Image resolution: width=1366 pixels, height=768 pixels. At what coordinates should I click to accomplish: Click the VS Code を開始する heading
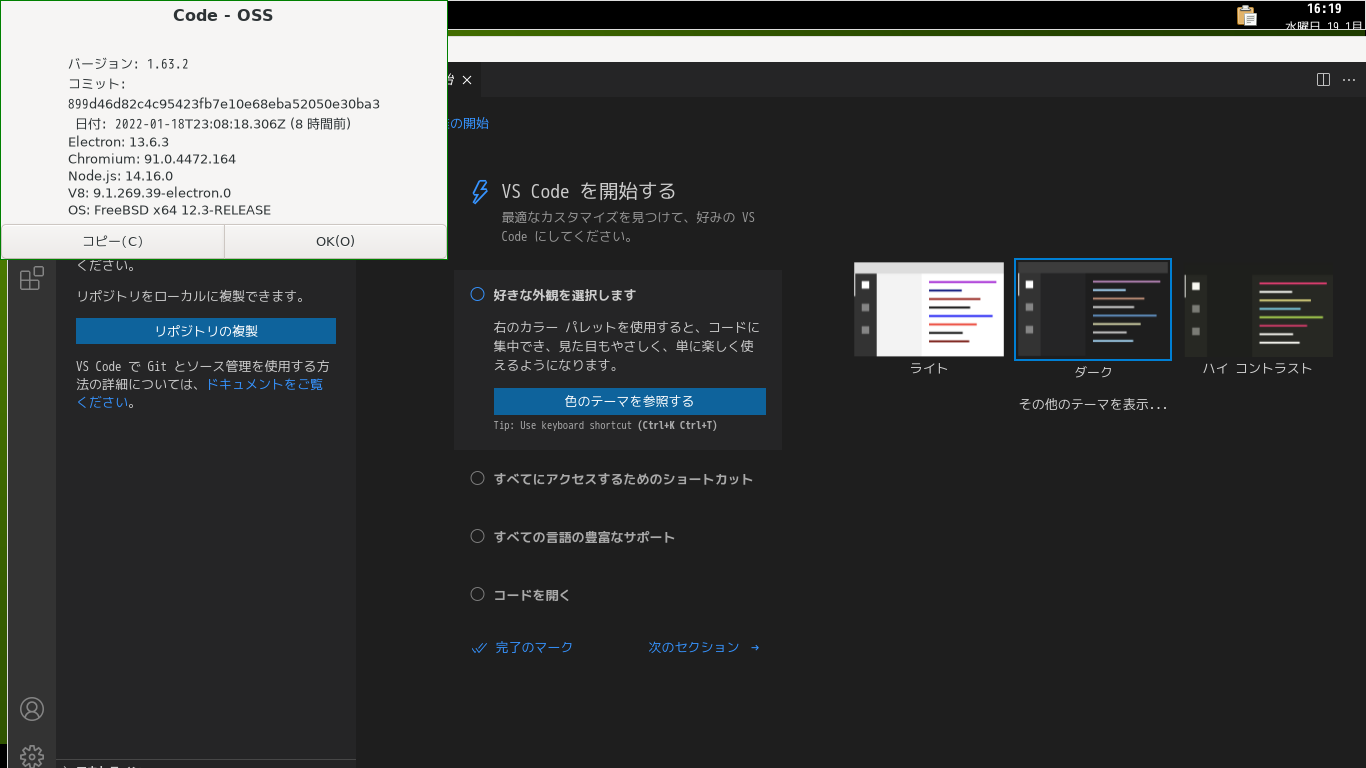(589, 191)
